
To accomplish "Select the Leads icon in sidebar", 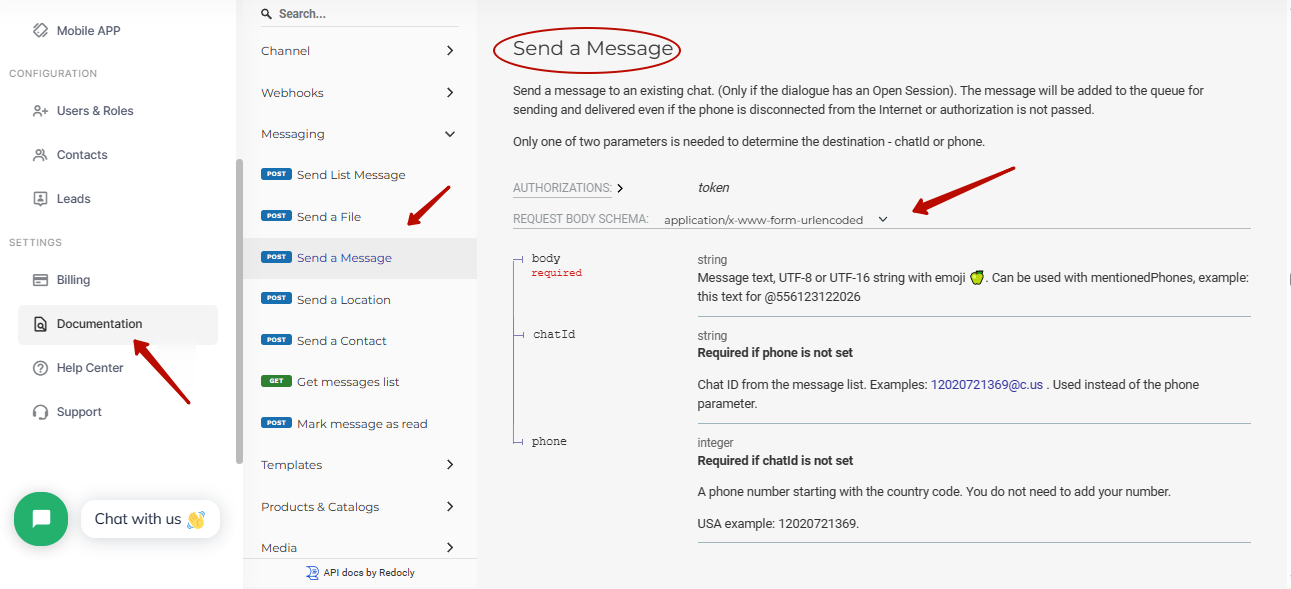I will 40,199.
